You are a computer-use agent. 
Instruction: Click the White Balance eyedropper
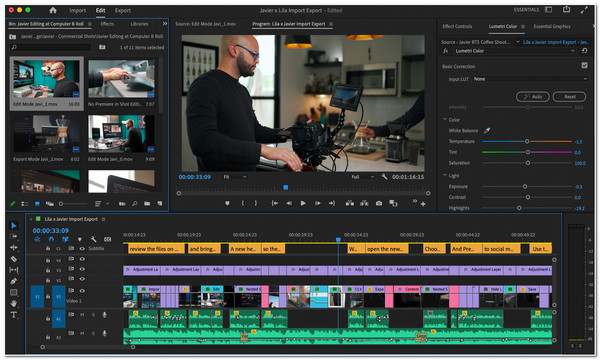[x=487, y=130]
